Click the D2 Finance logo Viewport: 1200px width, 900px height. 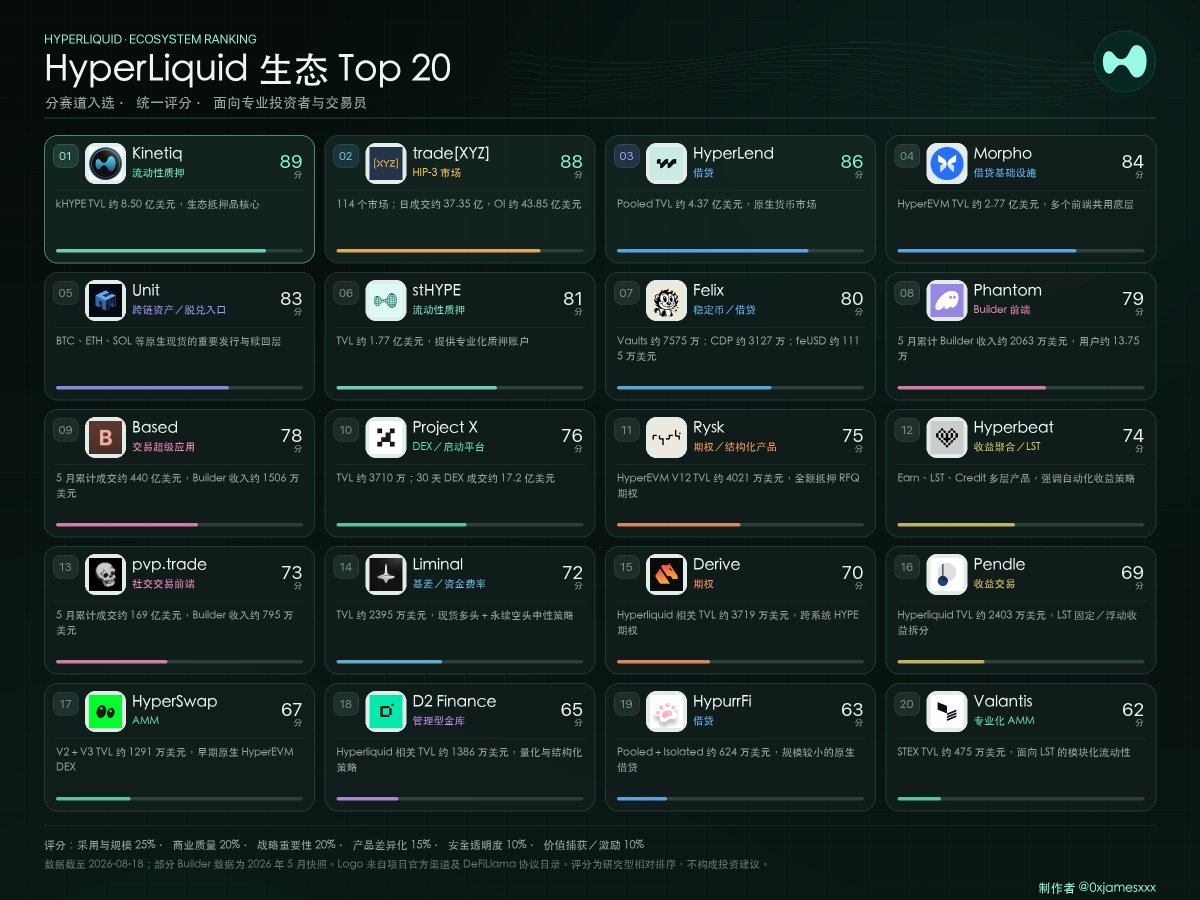pos(386,712)
